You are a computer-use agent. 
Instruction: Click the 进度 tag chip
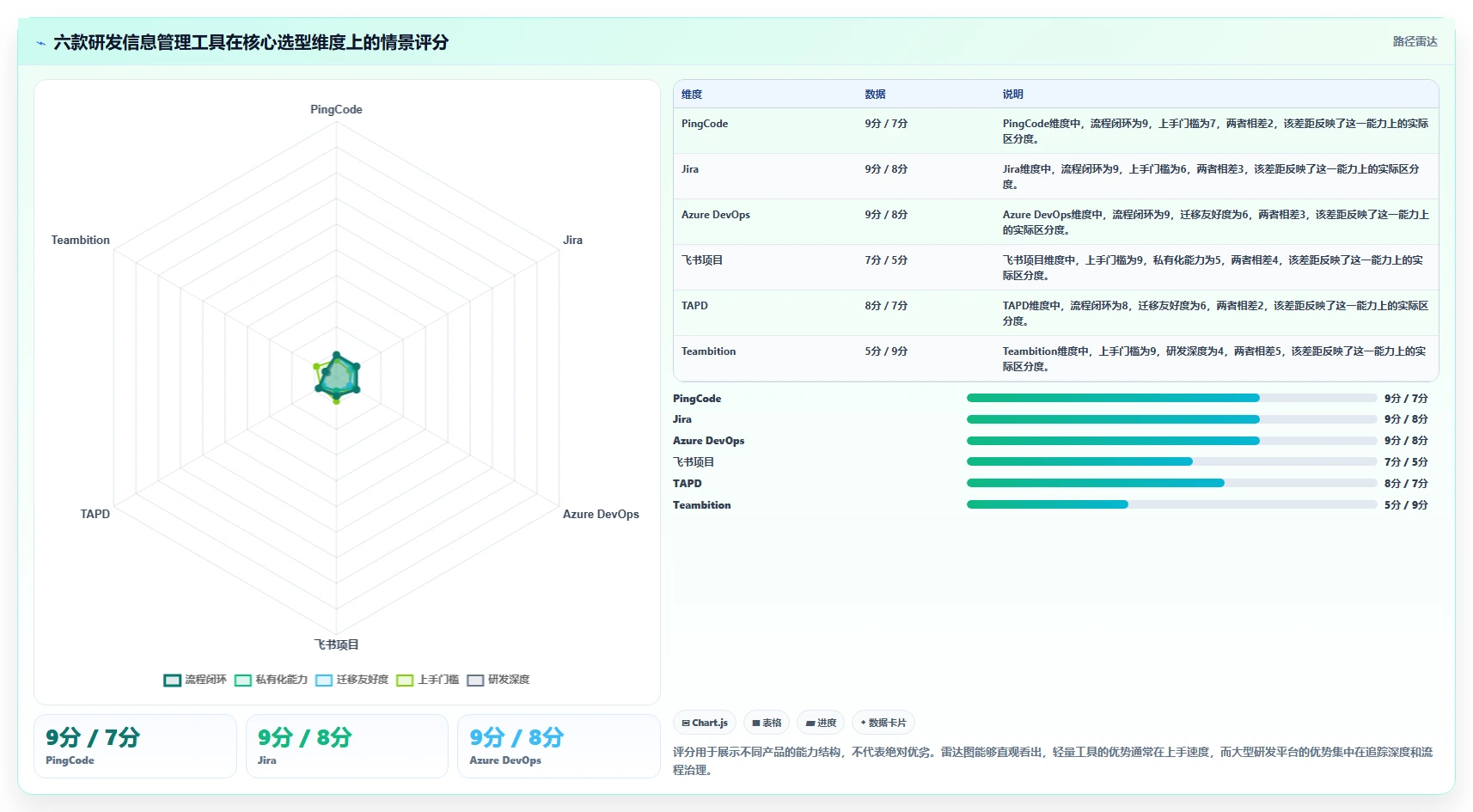821,723
